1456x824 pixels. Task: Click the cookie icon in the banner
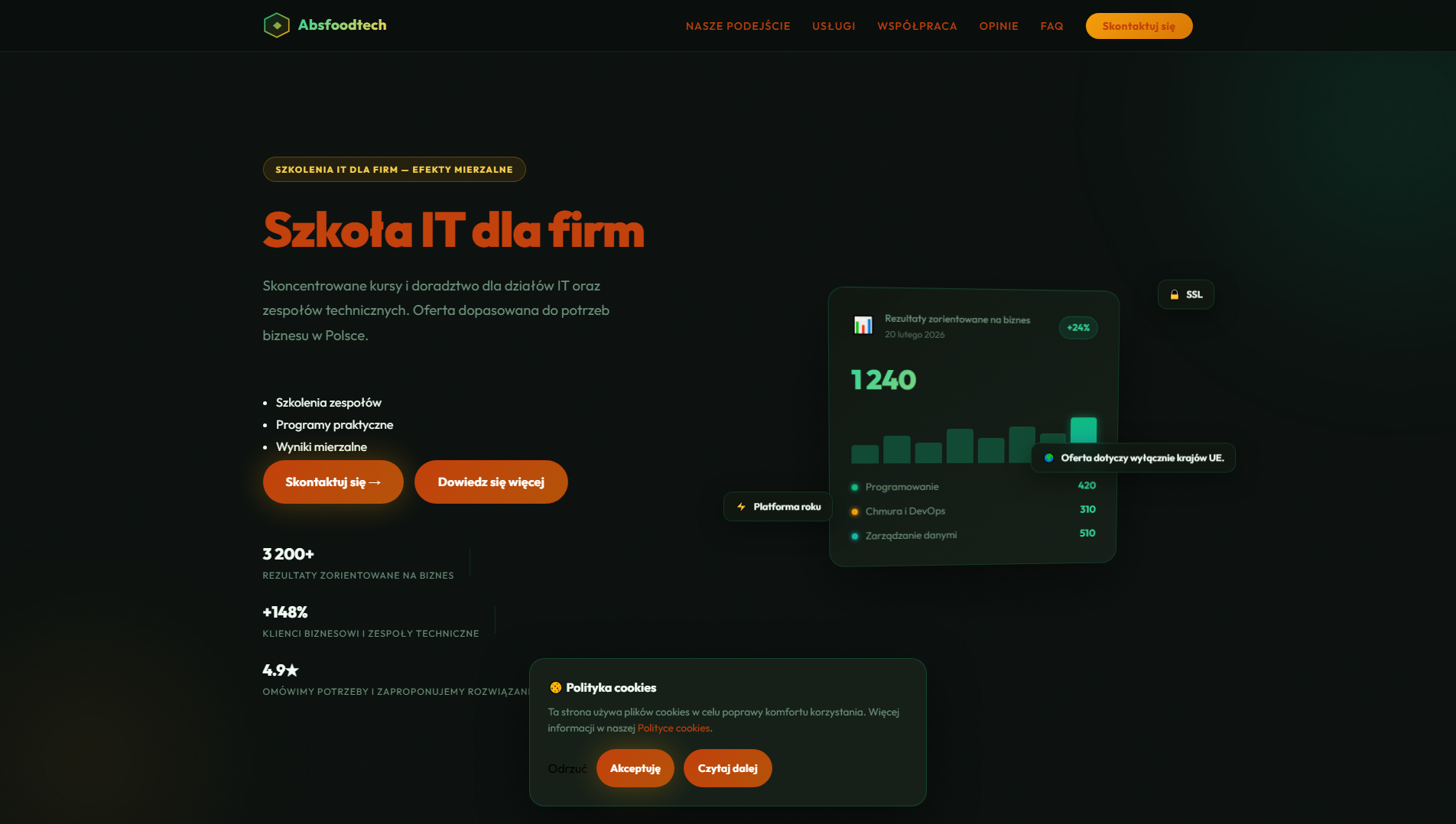(555, 688)
